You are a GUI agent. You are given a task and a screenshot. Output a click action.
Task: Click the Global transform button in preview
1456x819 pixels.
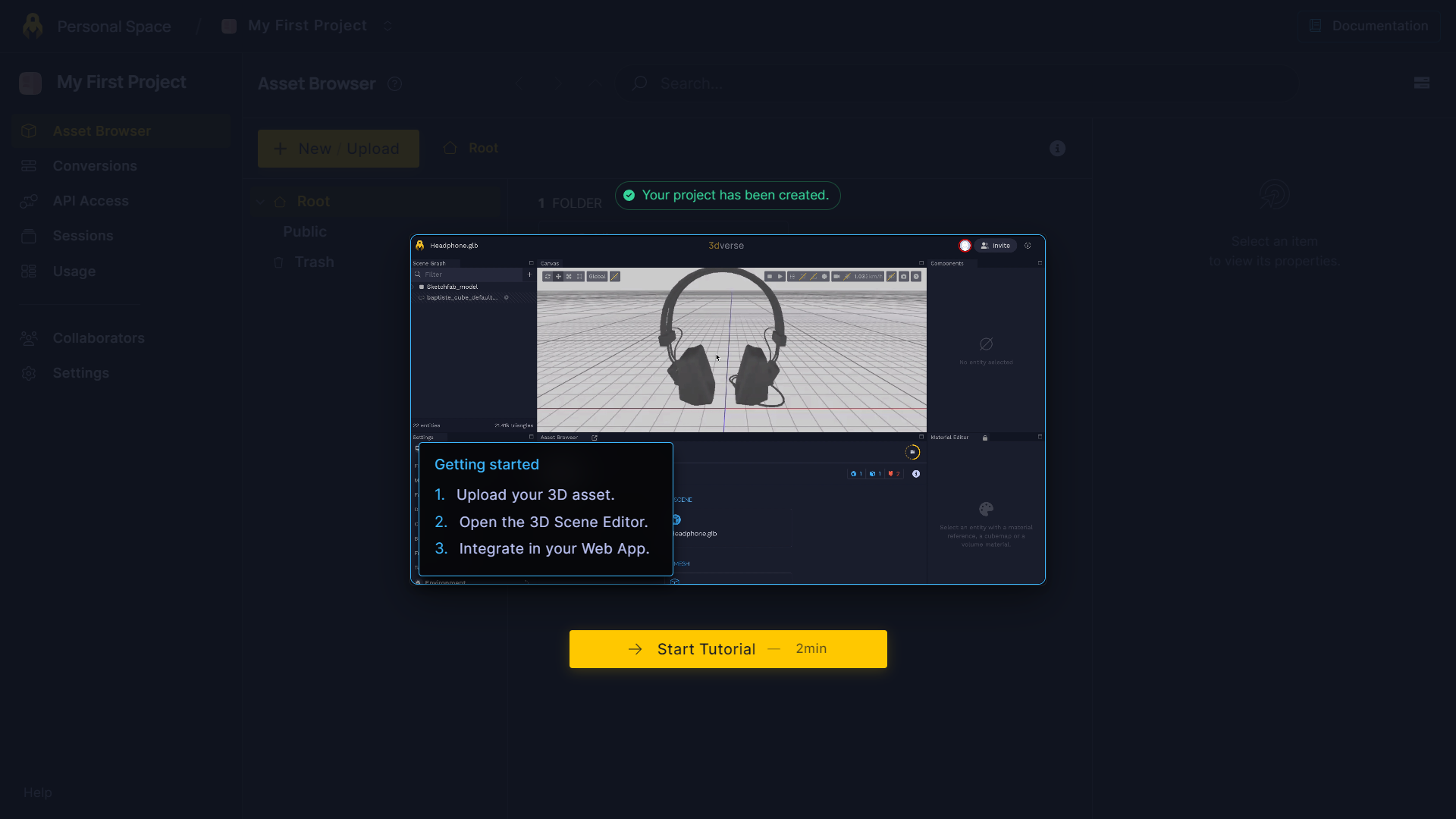click(598, 277)
